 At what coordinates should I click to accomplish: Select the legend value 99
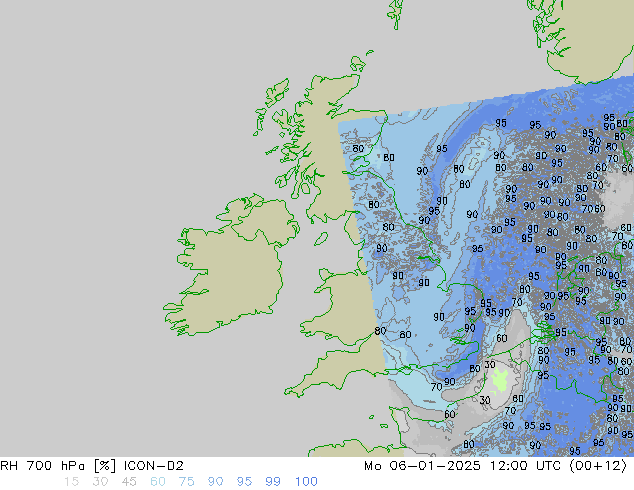click(273, 482)
